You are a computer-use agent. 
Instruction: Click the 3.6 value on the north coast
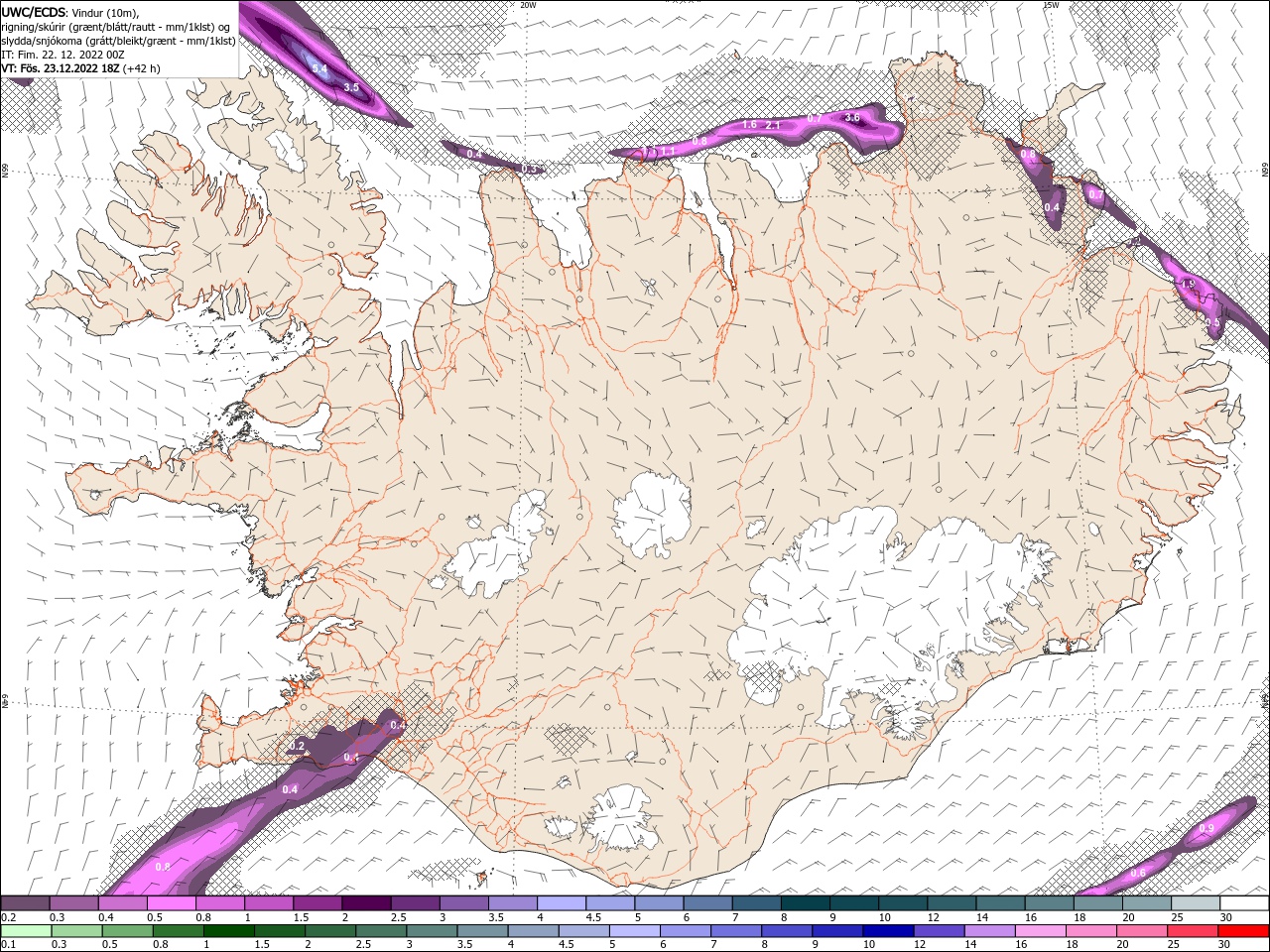pyautogui.click(x=851, y=117)
